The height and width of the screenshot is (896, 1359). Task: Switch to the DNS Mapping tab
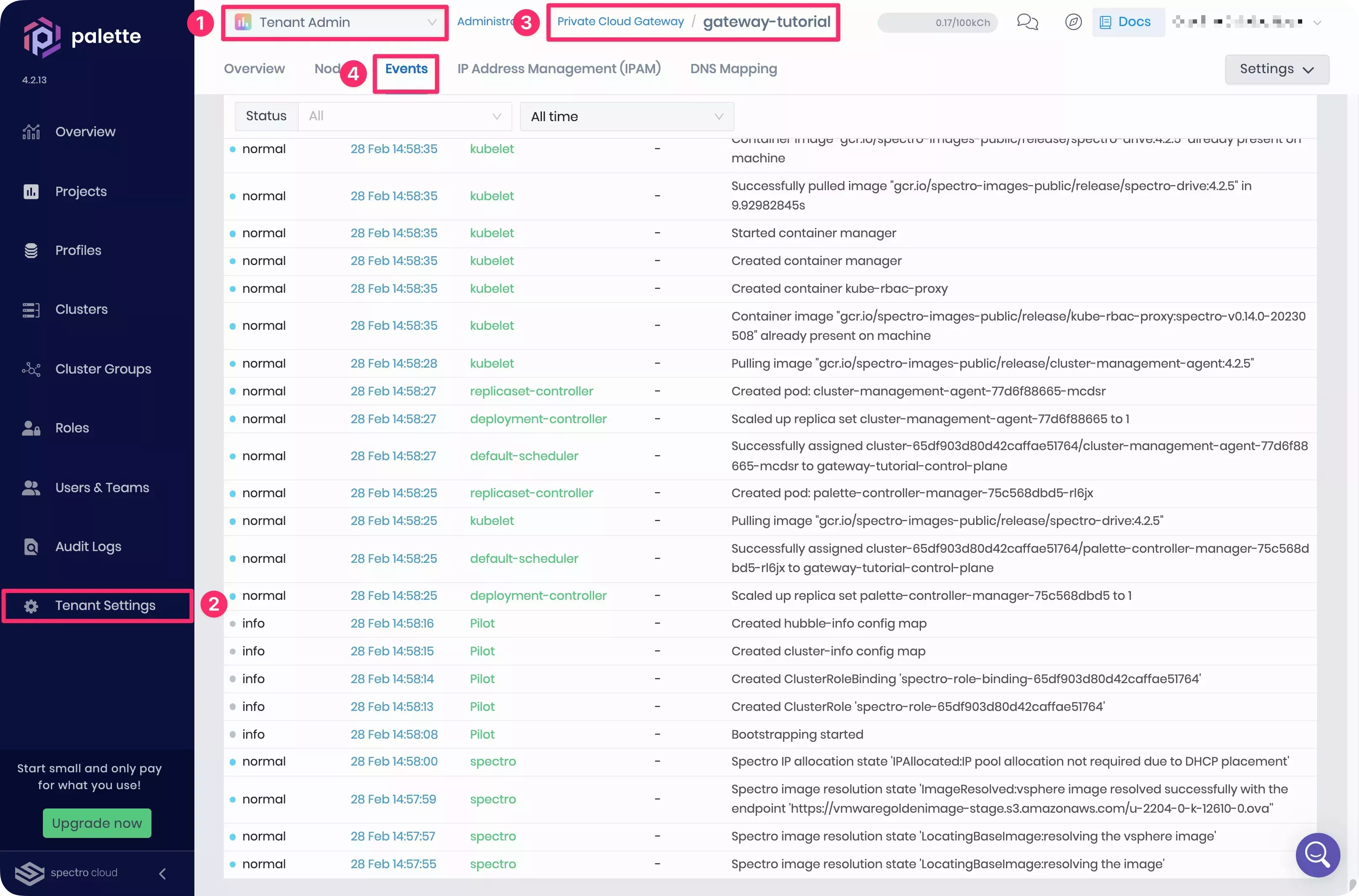point(733,69)
